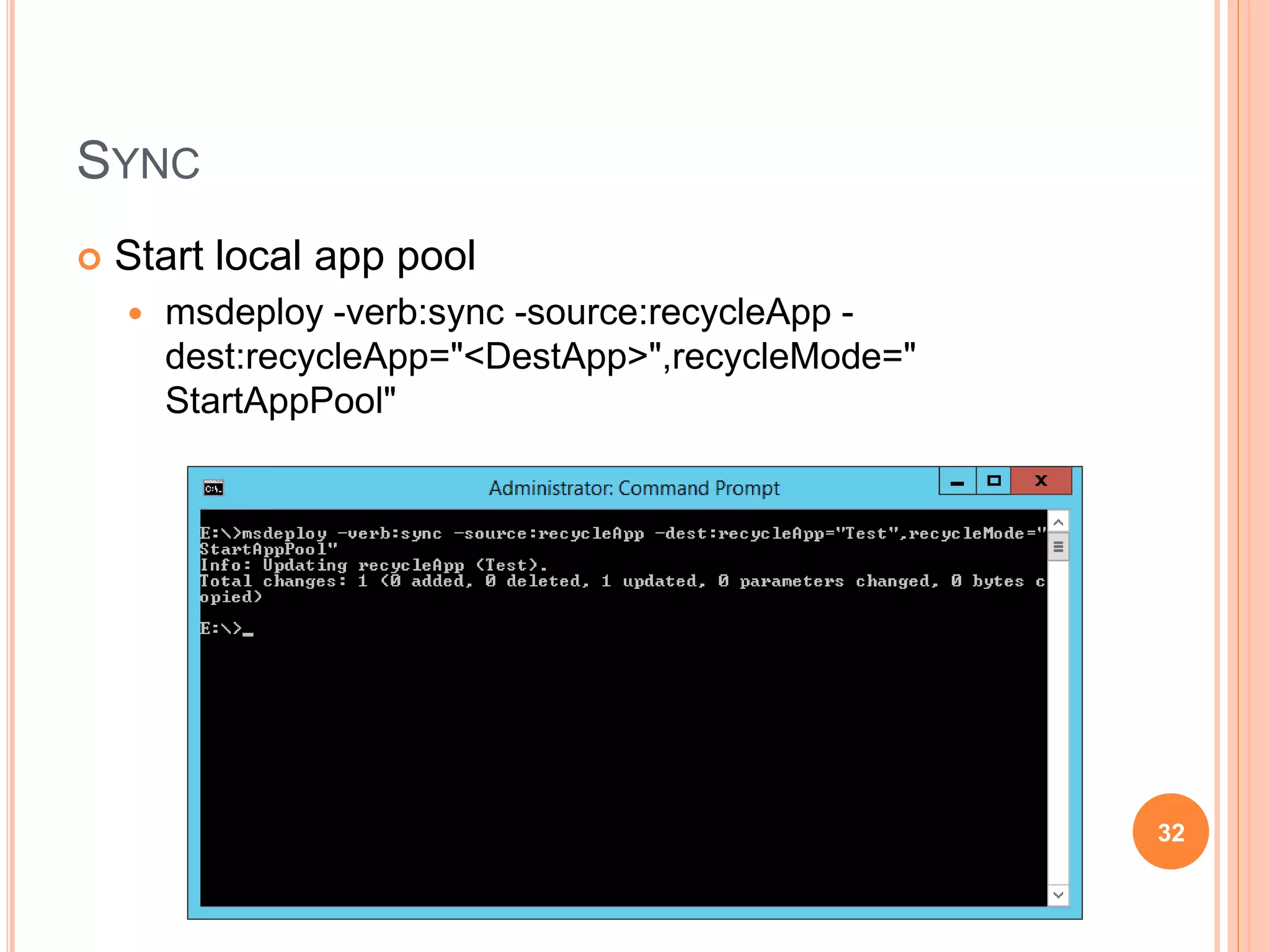Viewport: 1270px width, 952px height.
Task: Click the console scrollbar down arrow
Action: [x=1059, y=895]
